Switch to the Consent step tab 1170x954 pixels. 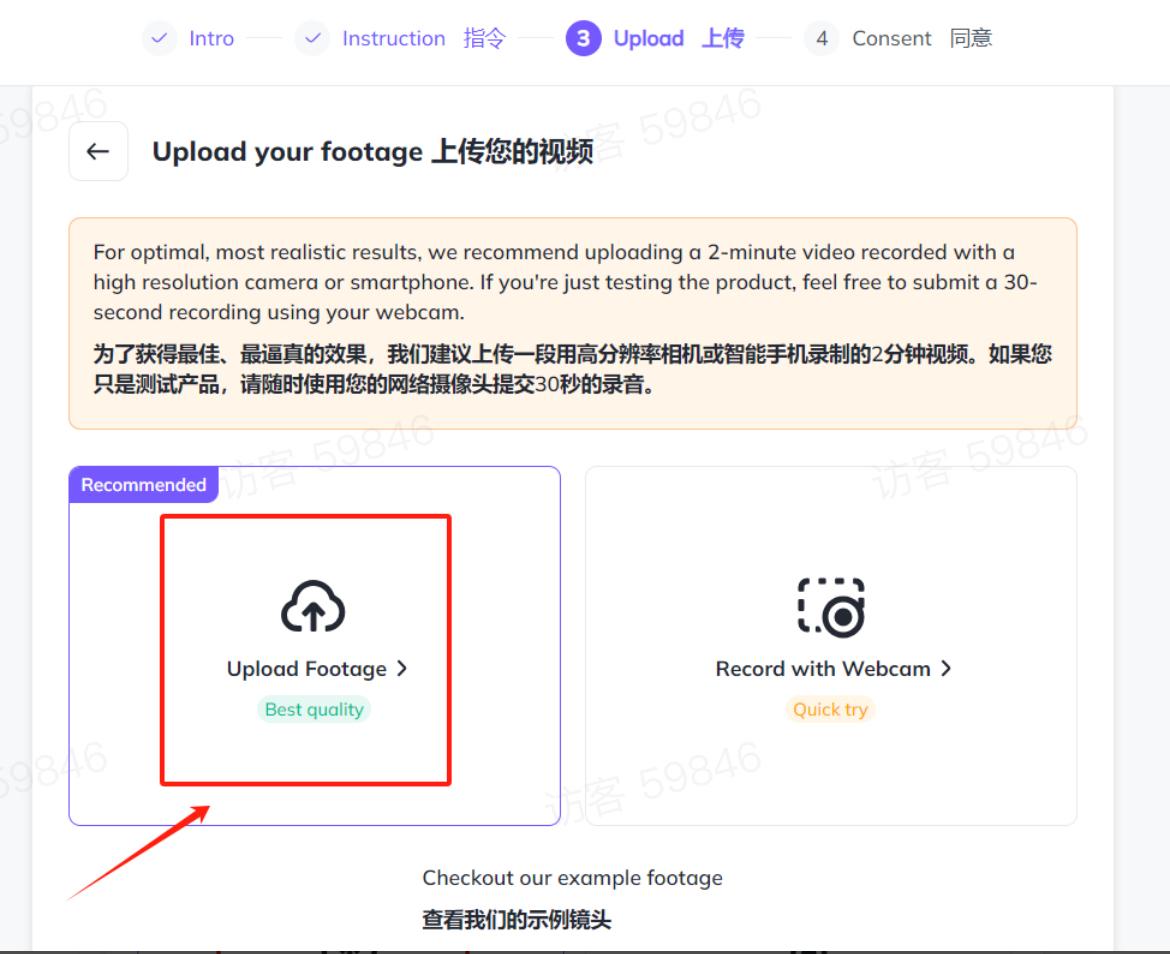coord(881,38)
